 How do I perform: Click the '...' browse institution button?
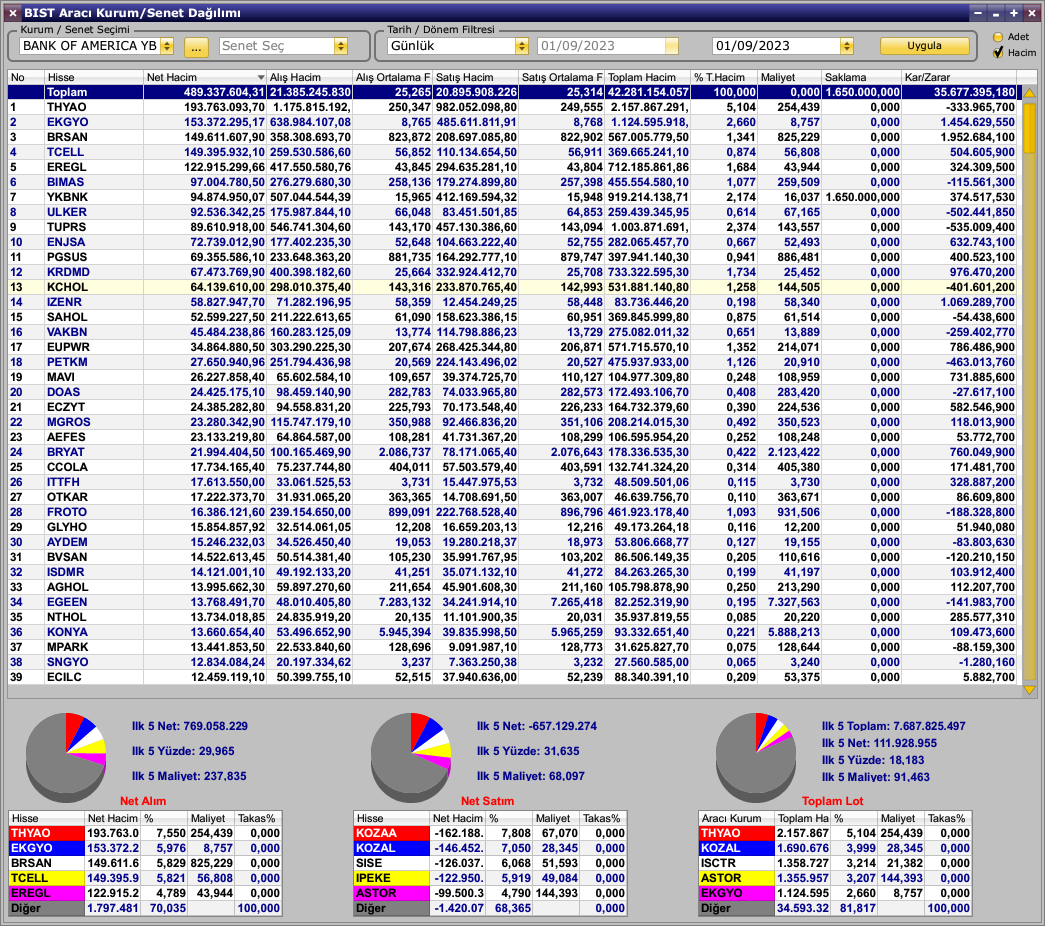195,47
